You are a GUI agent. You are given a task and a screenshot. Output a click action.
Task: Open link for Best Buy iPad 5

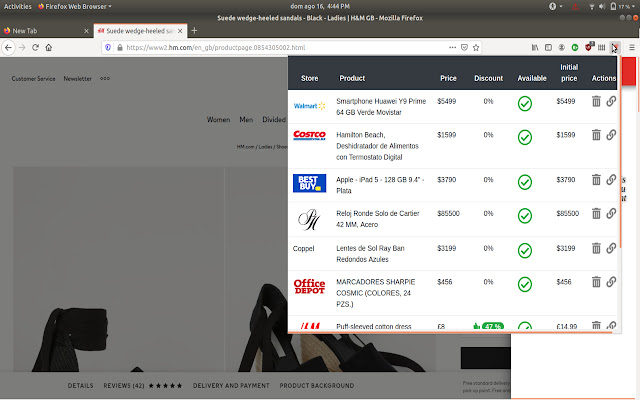click(x=611, y=180)
